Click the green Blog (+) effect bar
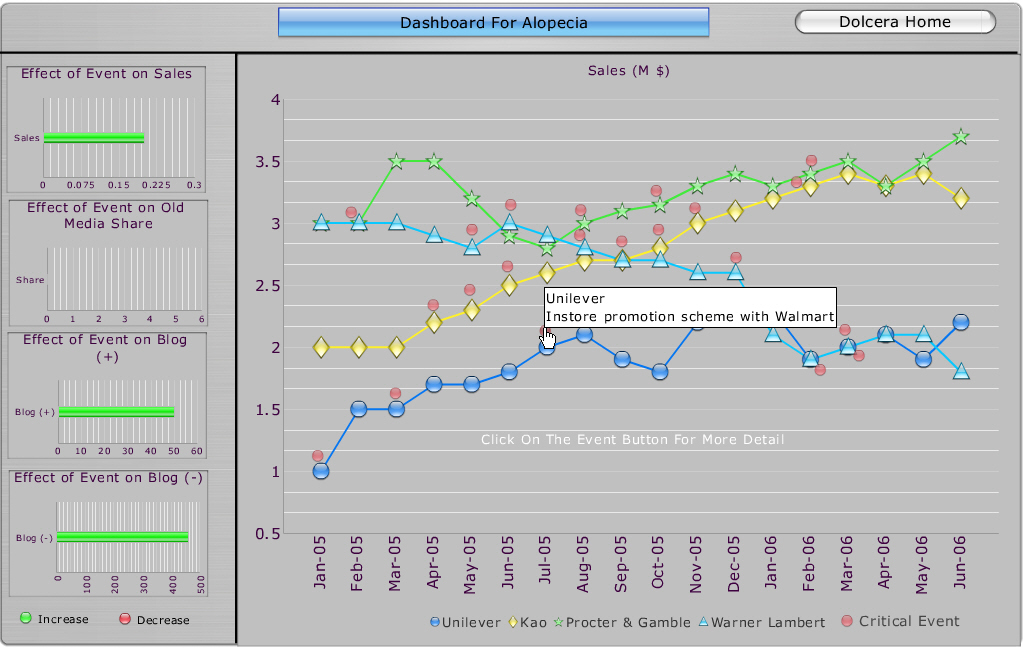1023x649 pixels. pyautogui.click(x=116, y=412)
